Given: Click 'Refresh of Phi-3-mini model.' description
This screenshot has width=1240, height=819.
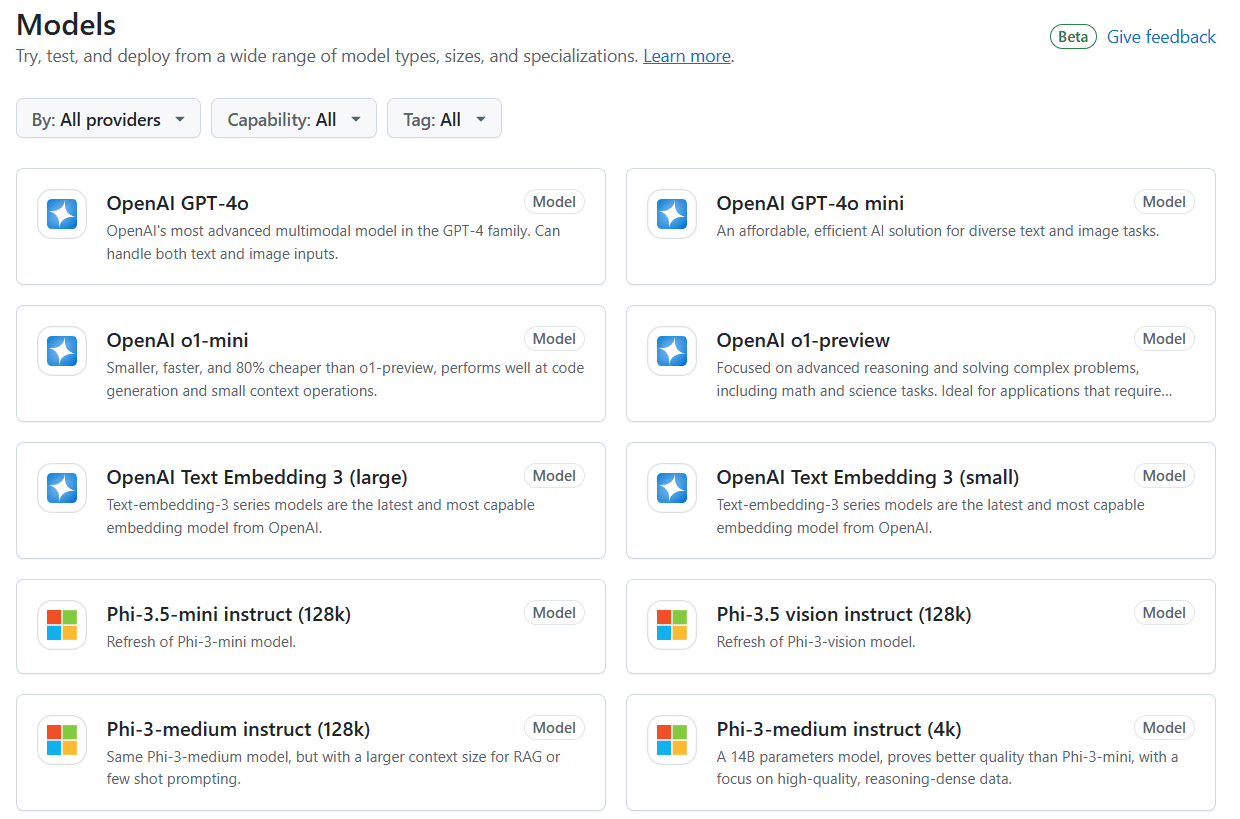Looking at the screenshot, I should [x=201, y=642].
